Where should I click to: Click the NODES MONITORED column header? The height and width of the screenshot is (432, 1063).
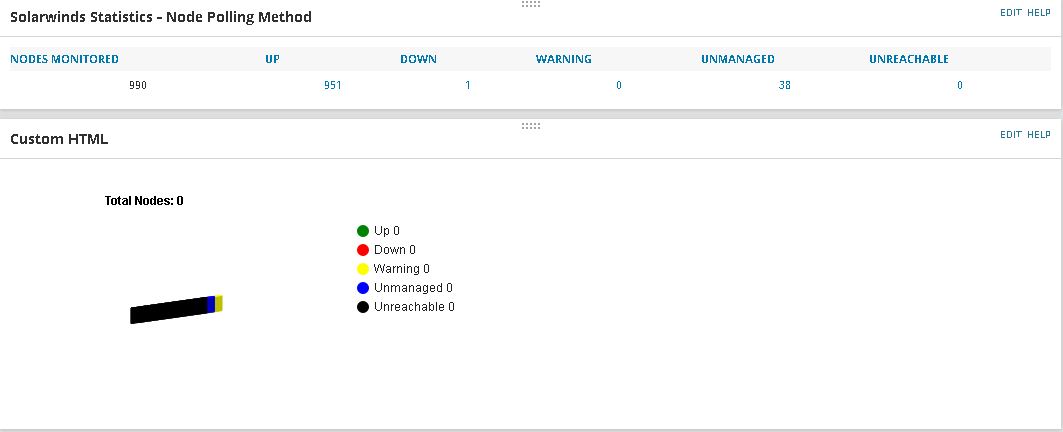coord(64,59)
